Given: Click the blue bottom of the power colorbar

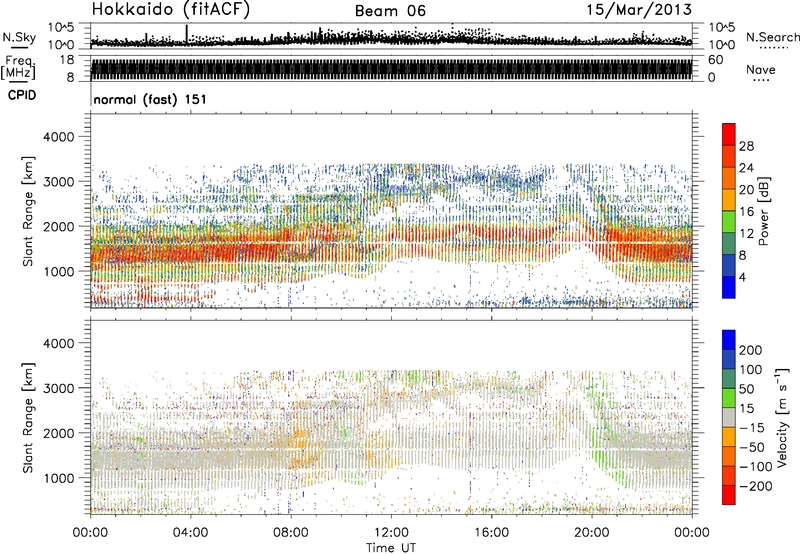Looking at the screenshot, I should (729, 287).
